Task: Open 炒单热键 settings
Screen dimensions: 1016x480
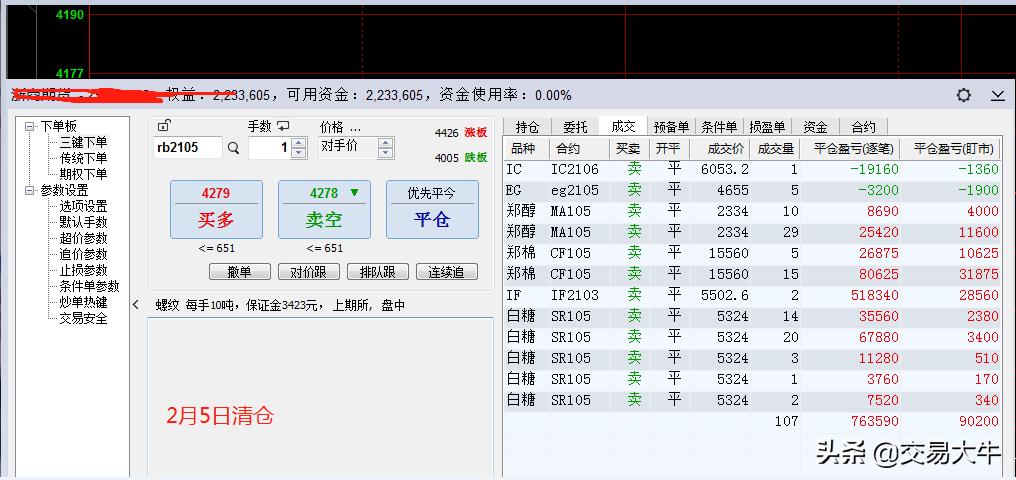Action: tap(84, 303)
